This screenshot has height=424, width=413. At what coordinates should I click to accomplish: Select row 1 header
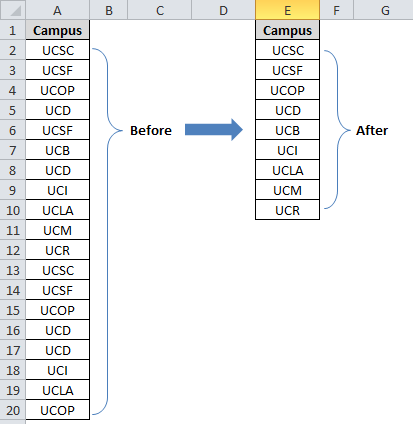(x=13, y=30)
